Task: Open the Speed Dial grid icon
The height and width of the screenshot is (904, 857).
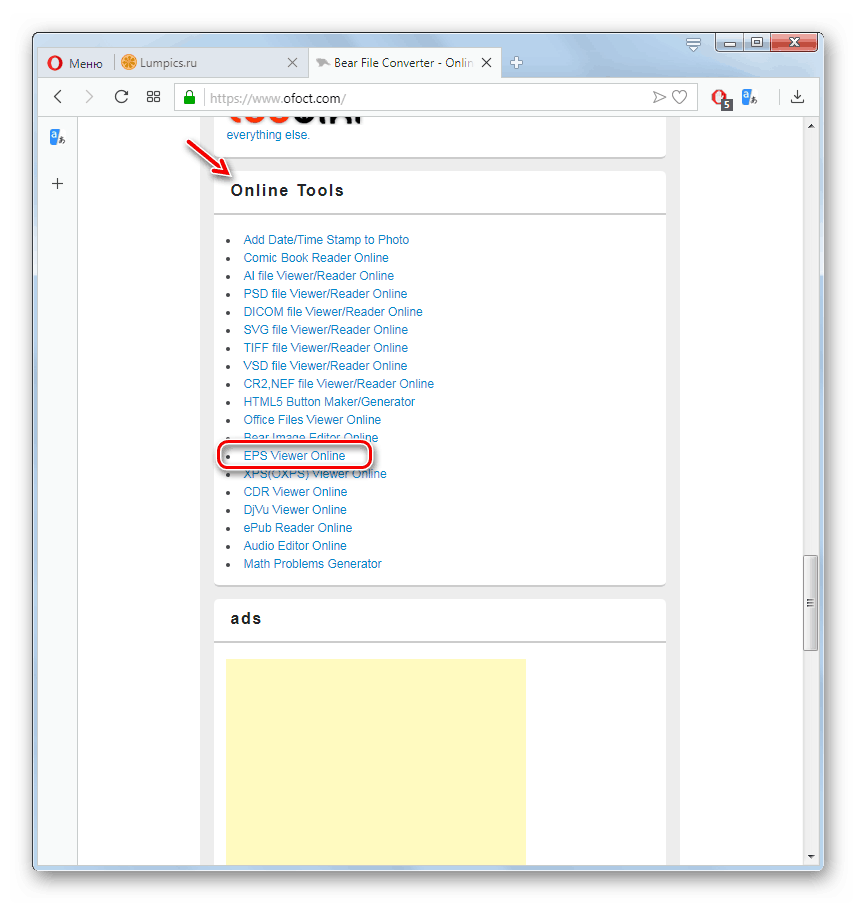Action: (153, 97)
